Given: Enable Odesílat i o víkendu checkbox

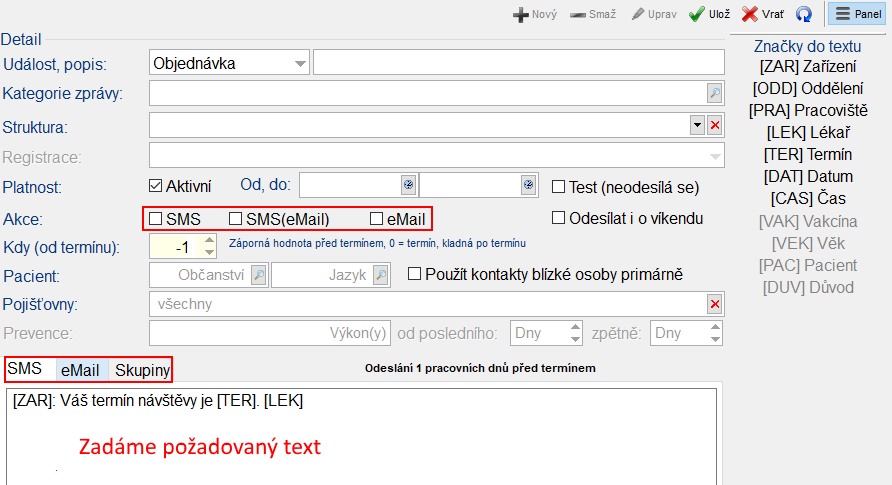Looking at the screenshot, I should [559, 218].
